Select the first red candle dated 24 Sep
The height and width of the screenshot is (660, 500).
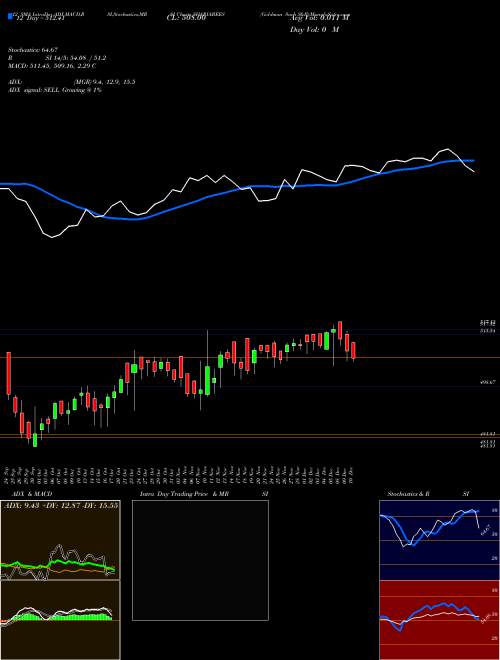point(8,373)
